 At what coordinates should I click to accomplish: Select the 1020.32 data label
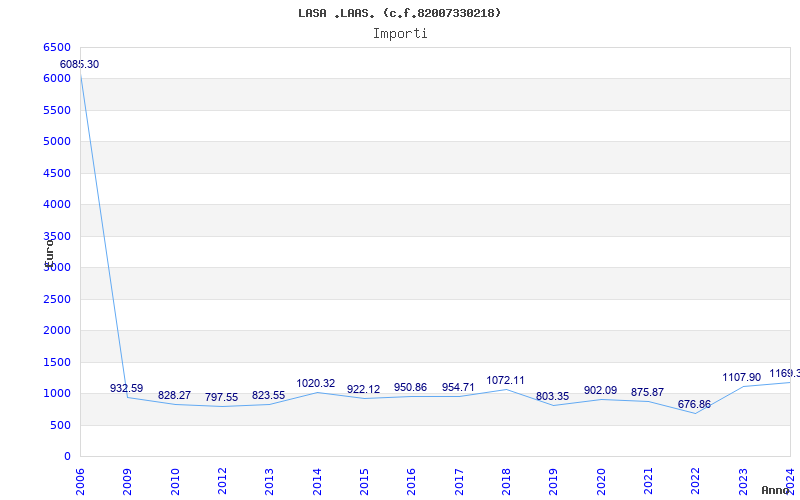tap(316, 383)
